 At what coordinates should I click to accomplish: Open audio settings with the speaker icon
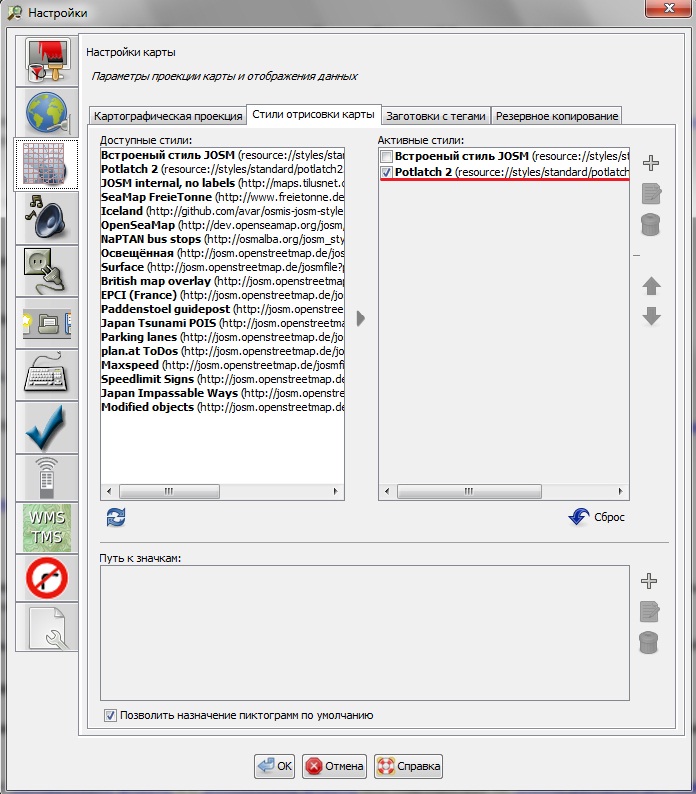[x=47, y=219]
